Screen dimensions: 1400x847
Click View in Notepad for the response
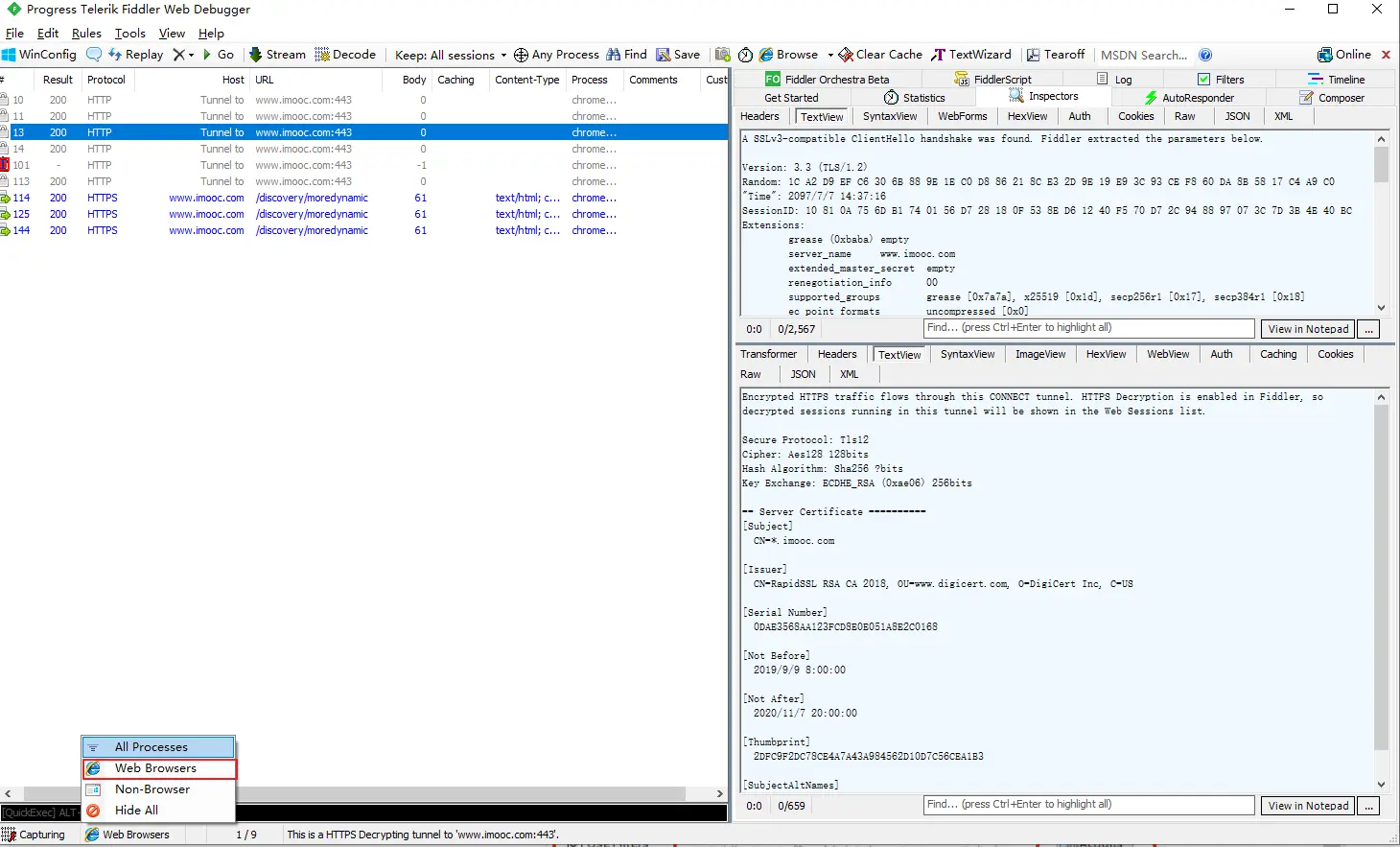point(1308,806)
